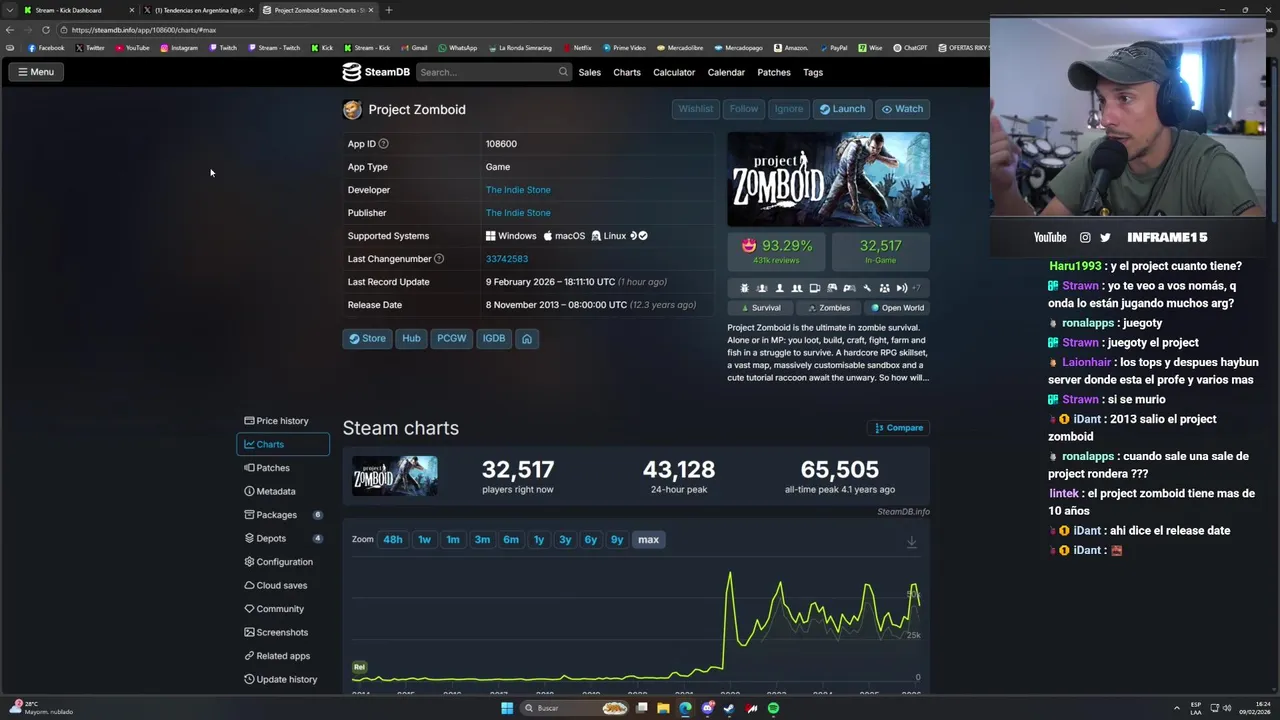Screen dimensions: 1280x720
Task: Toggle Follow for Project Zomboid
Action: point(744,109)
